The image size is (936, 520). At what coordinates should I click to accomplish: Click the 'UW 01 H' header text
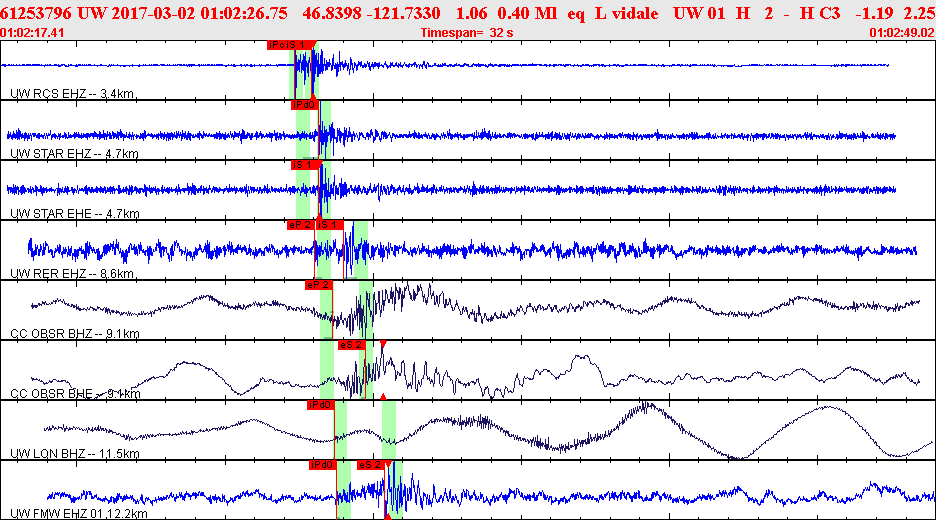click(x=712, y=13)
